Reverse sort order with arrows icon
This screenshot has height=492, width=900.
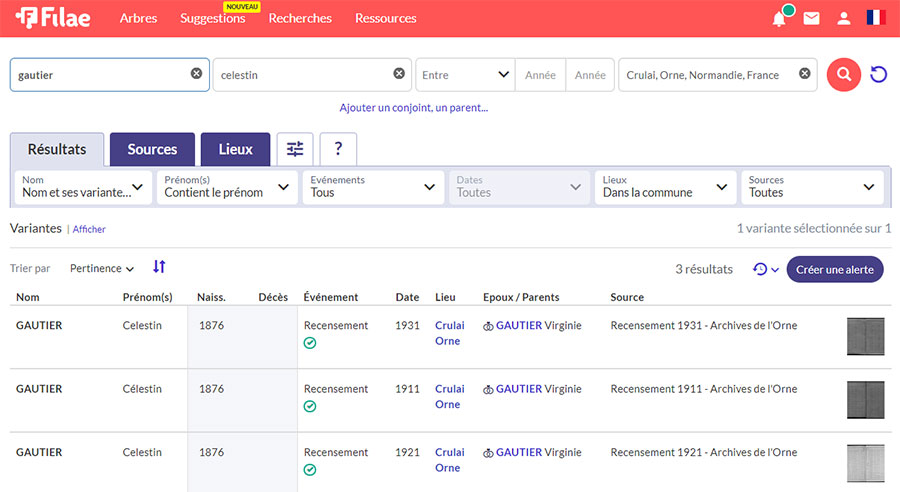159,267
